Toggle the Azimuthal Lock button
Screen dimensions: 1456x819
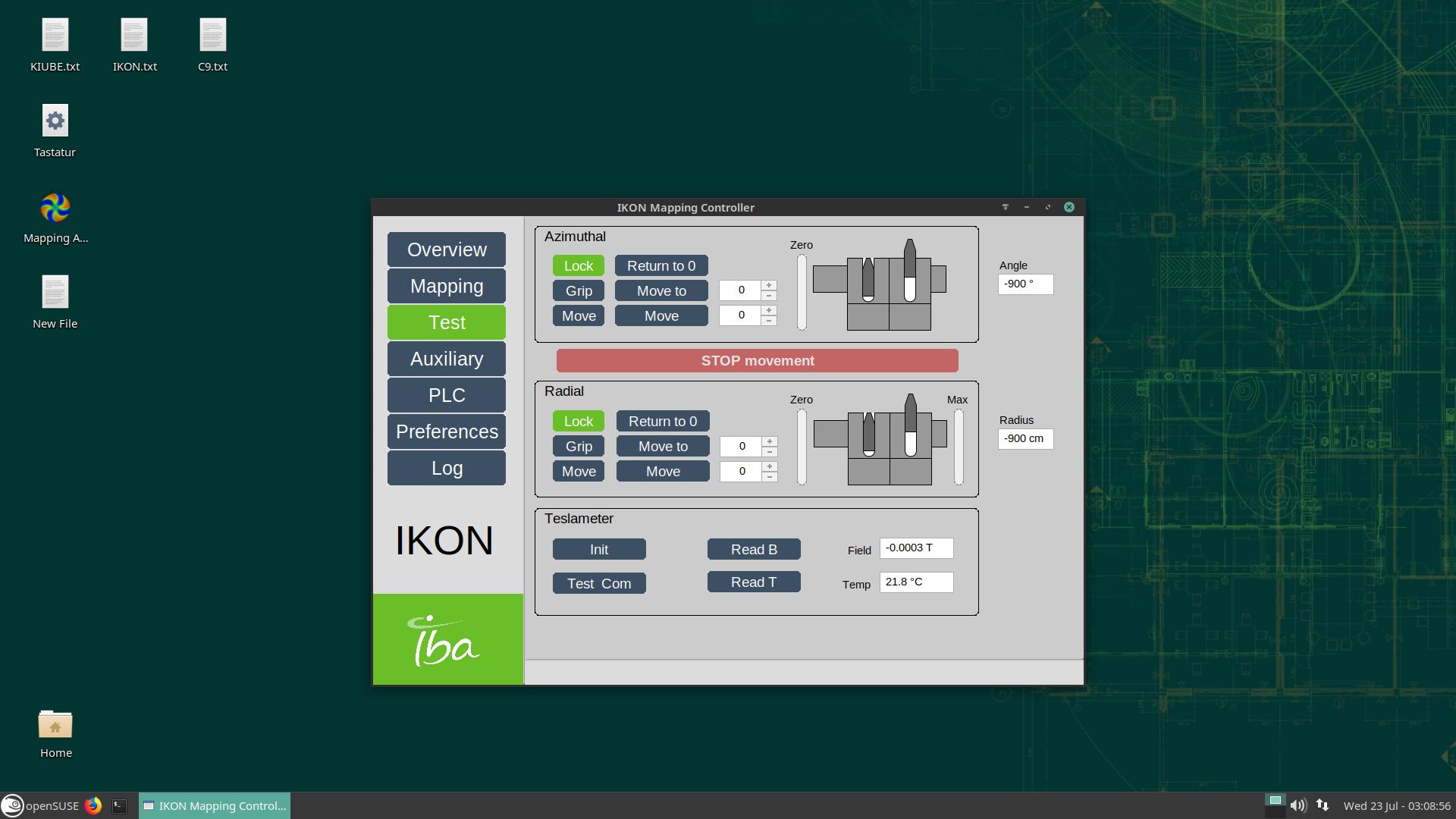pyautogui.click(x=579, y=265)
